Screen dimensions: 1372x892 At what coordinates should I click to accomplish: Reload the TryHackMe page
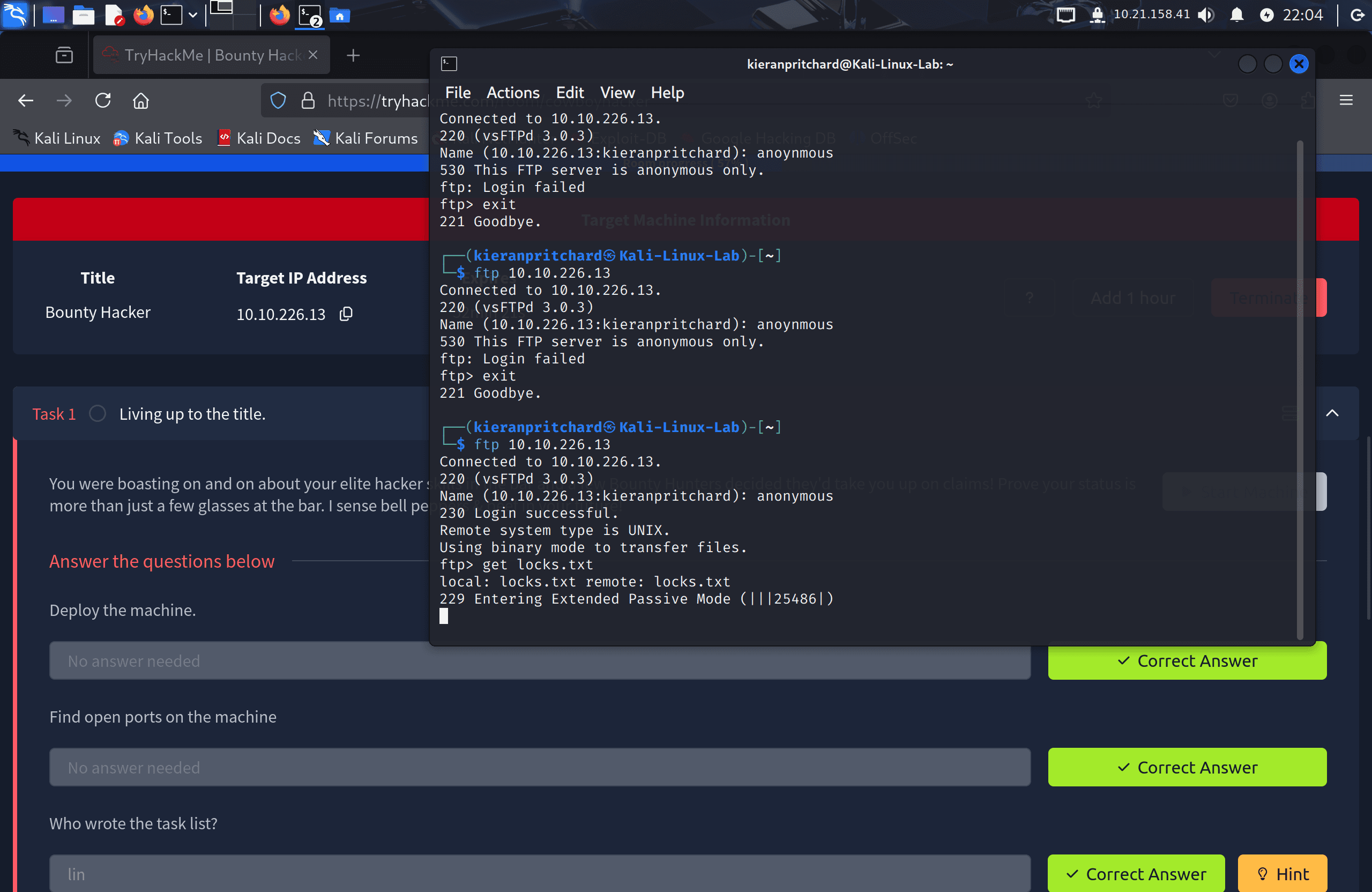(102, 101)
